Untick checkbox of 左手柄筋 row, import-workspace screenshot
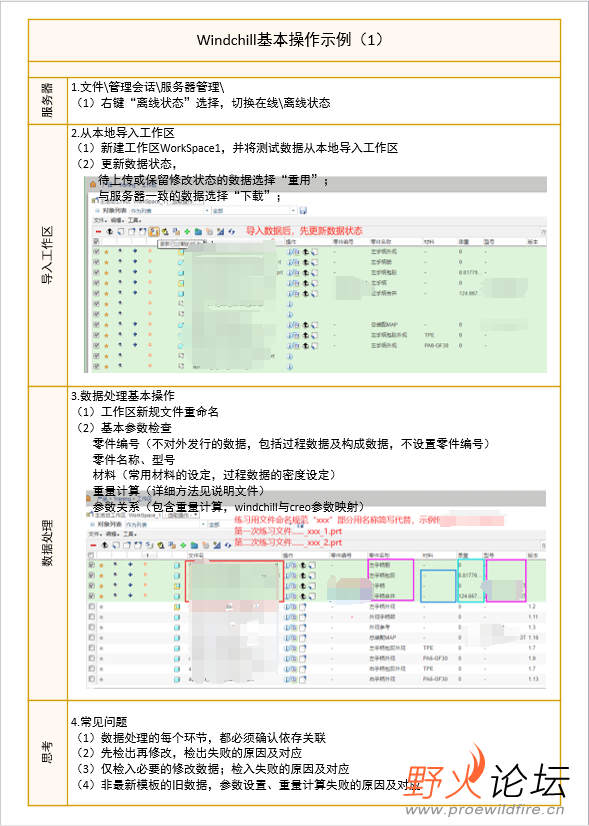 tap(96, 262)
